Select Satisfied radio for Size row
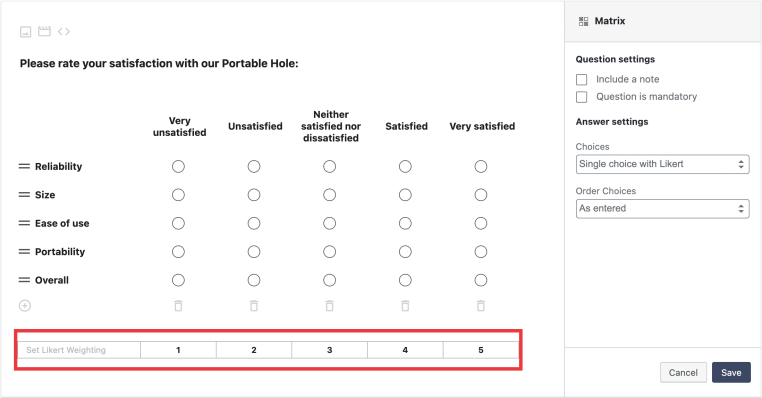Screen dimensions: 762x398 point(405,195)
